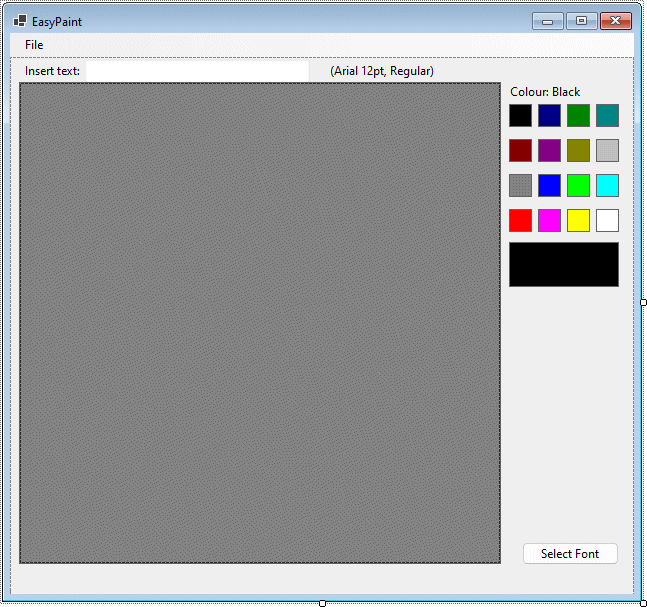The image size is (647, 607).
Task: Pick the dark green colour swatch
Action: [578, 116]
